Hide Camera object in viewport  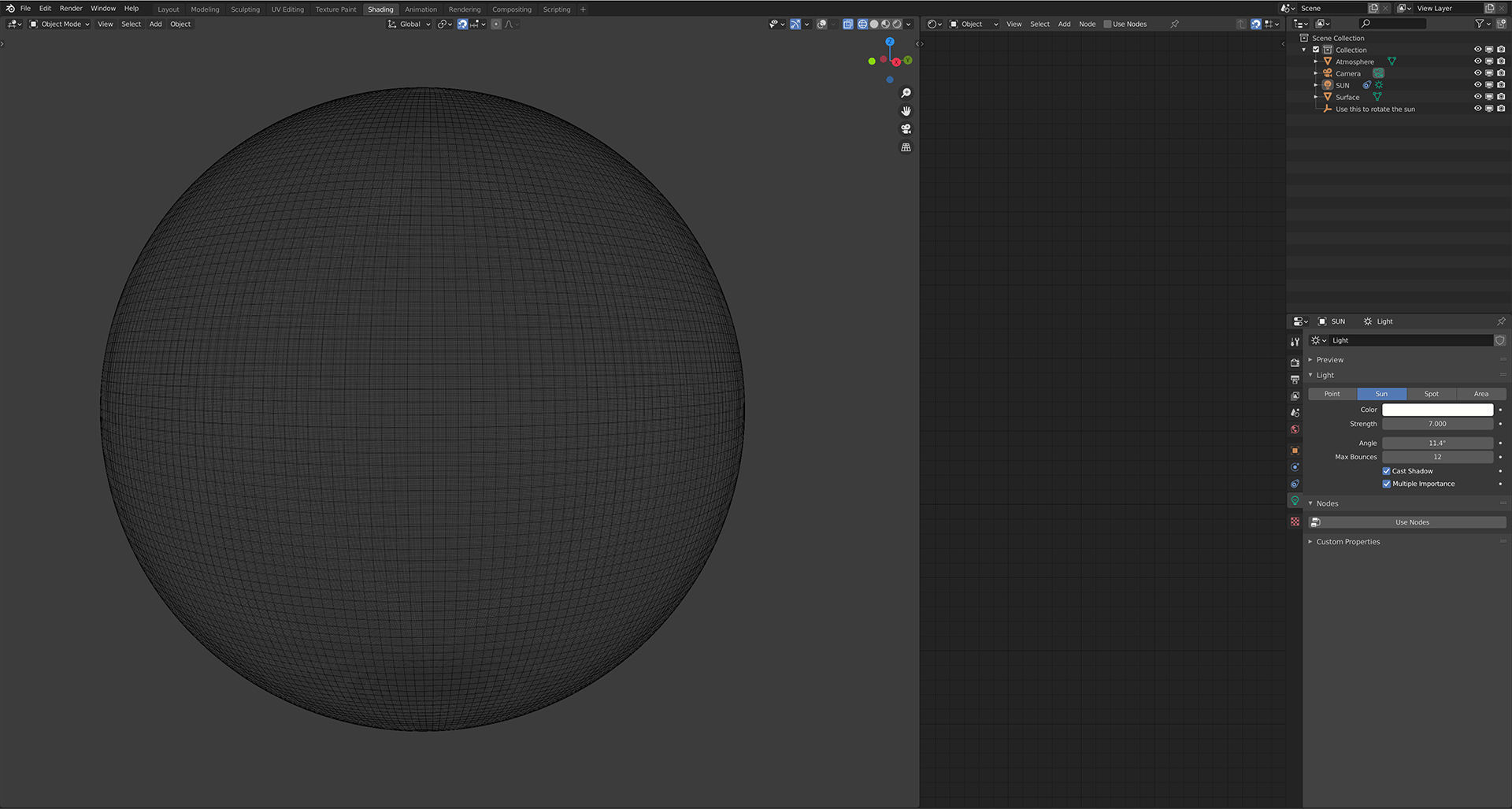point(1478,73)
